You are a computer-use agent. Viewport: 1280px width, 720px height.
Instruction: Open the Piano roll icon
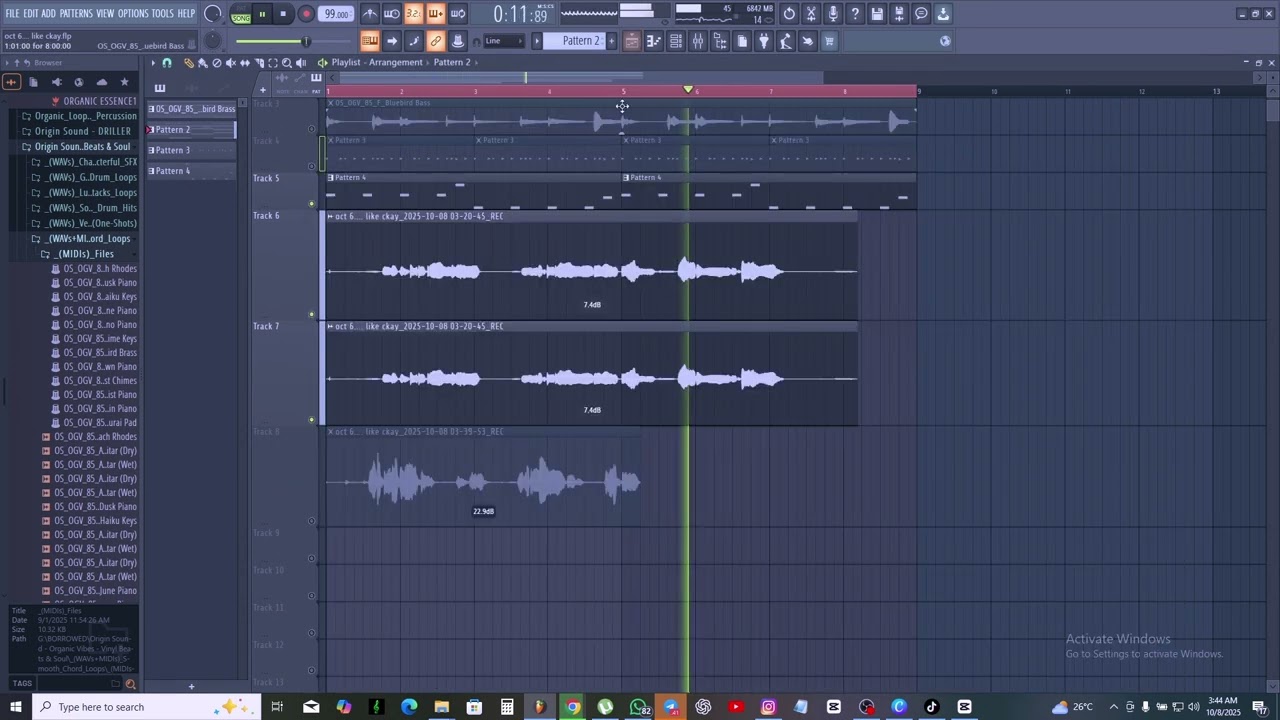click(x=654, y=41)
